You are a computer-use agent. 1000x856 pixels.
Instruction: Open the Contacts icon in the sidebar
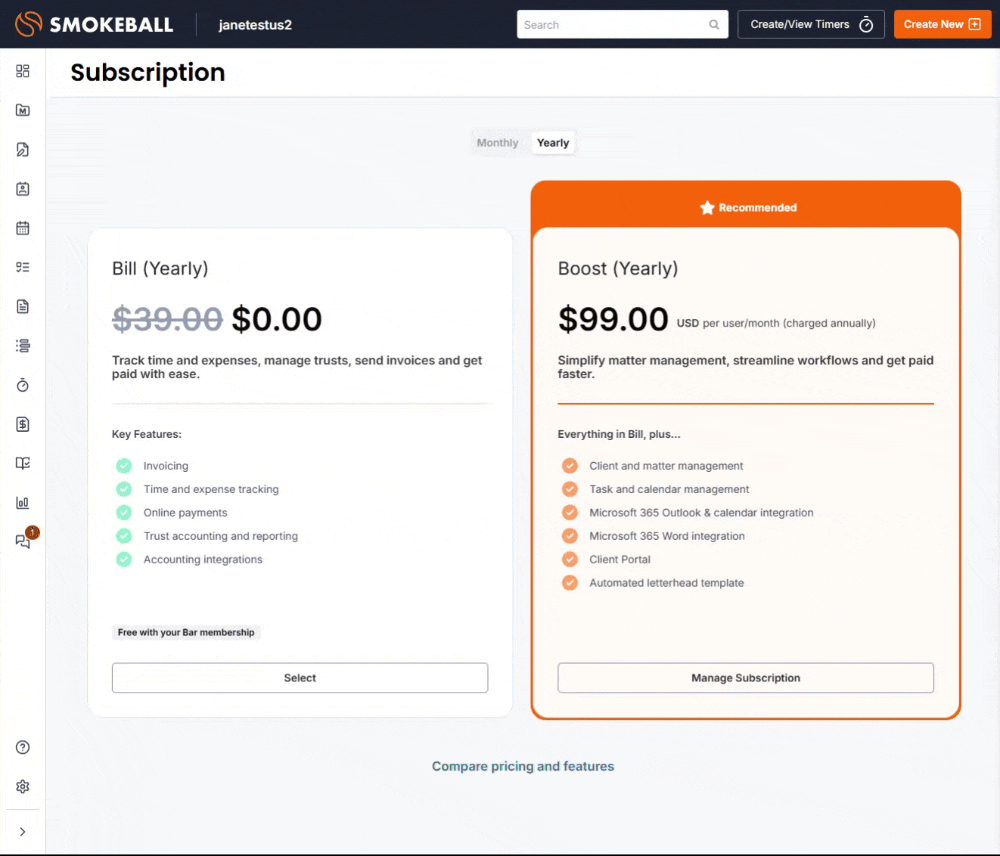click(23, 189)
